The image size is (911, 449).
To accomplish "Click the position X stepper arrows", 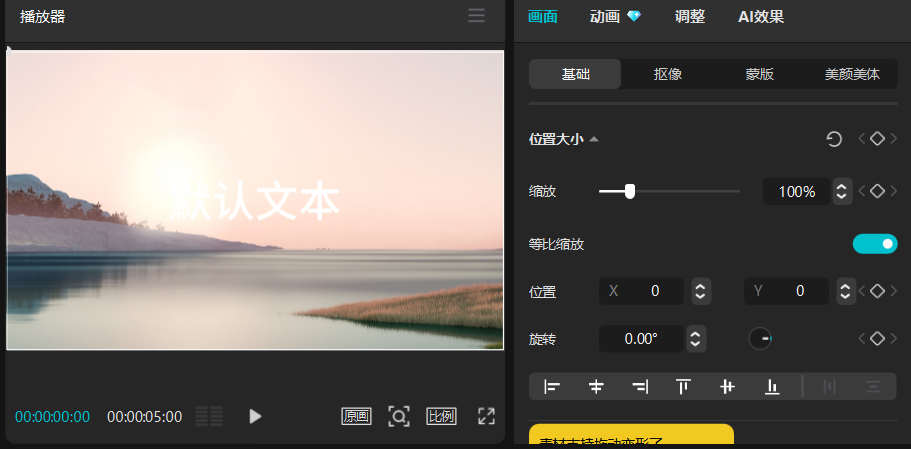I will coord(701,291).
